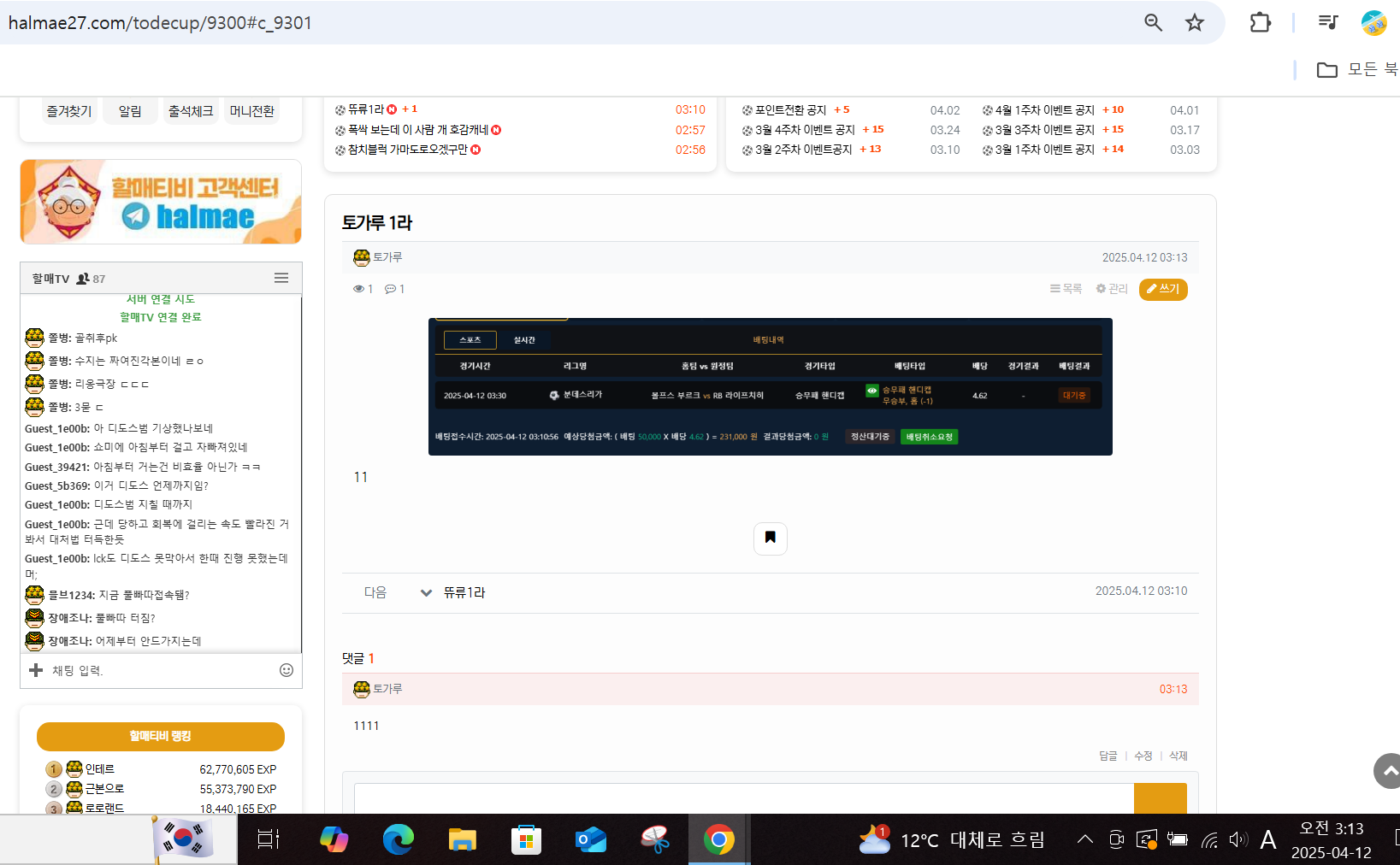Open the betting slip screenshot image
This screenshot has height=865, width=1400.
[770, 386]
